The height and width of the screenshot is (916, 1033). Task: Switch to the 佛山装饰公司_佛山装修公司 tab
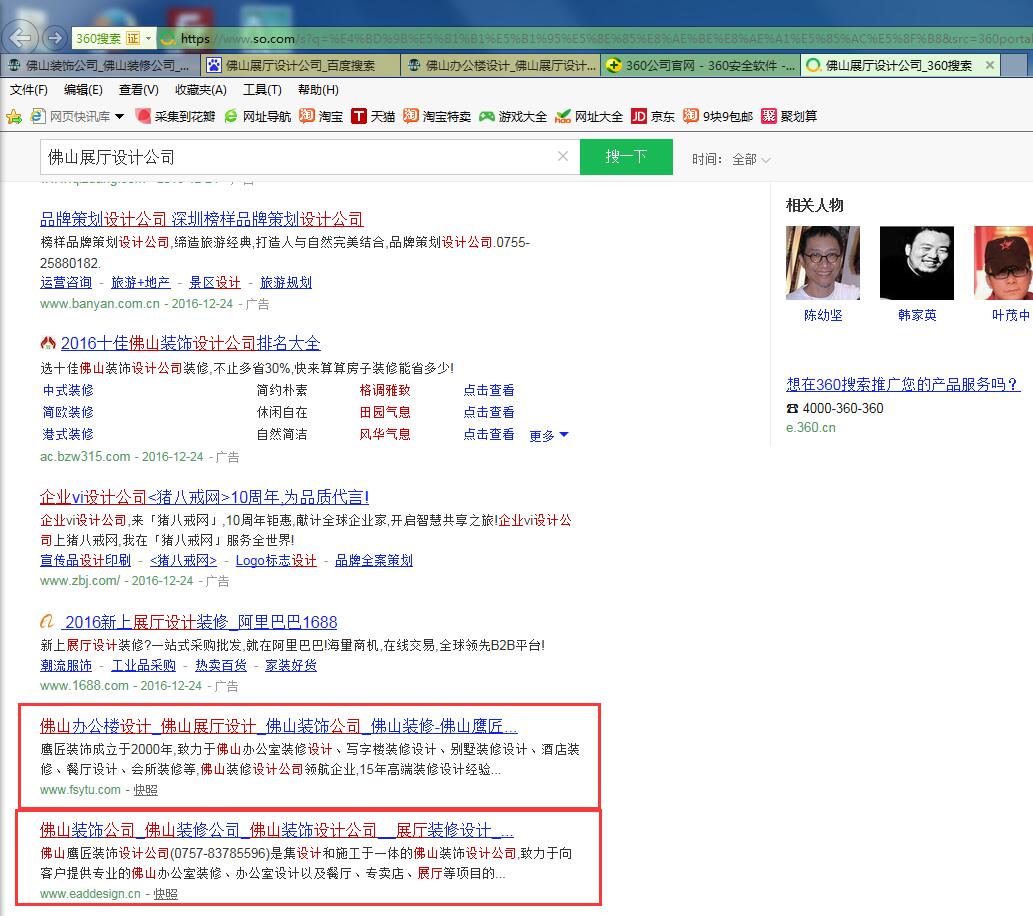coord(99,65)
